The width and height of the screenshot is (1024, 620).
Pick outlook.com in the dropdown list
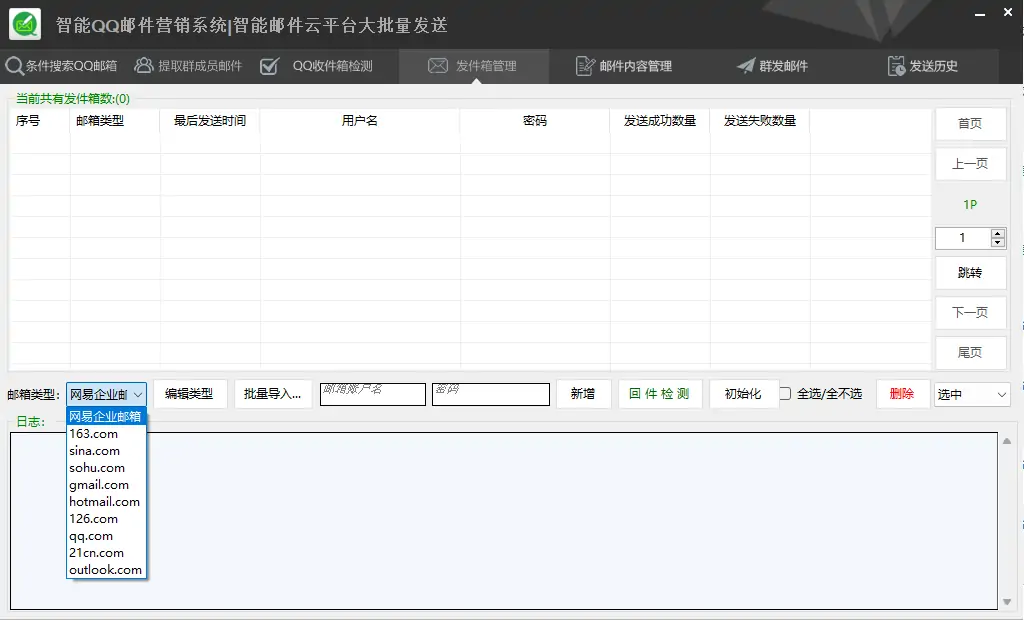pos(106,570)
